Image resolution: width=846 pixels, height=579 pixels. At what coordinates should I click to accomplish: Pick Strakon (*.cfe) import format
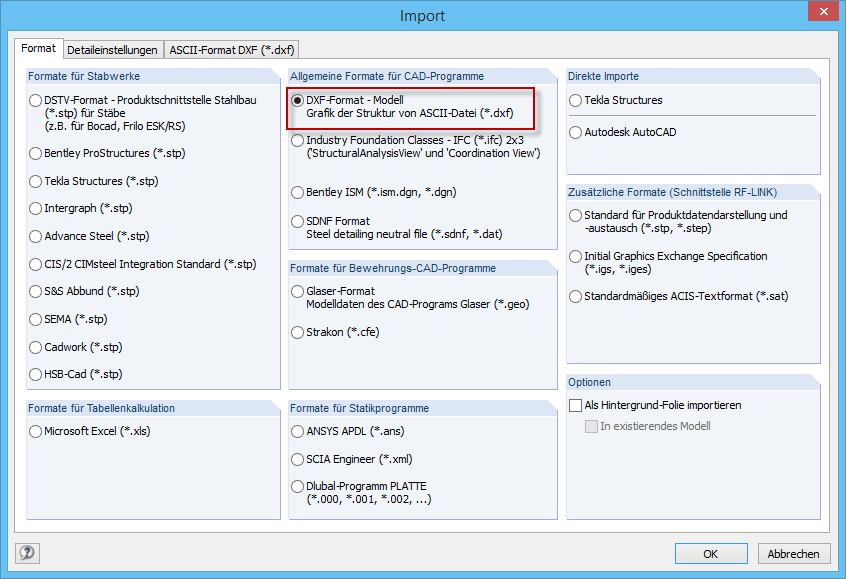click(x=298, y=332)
